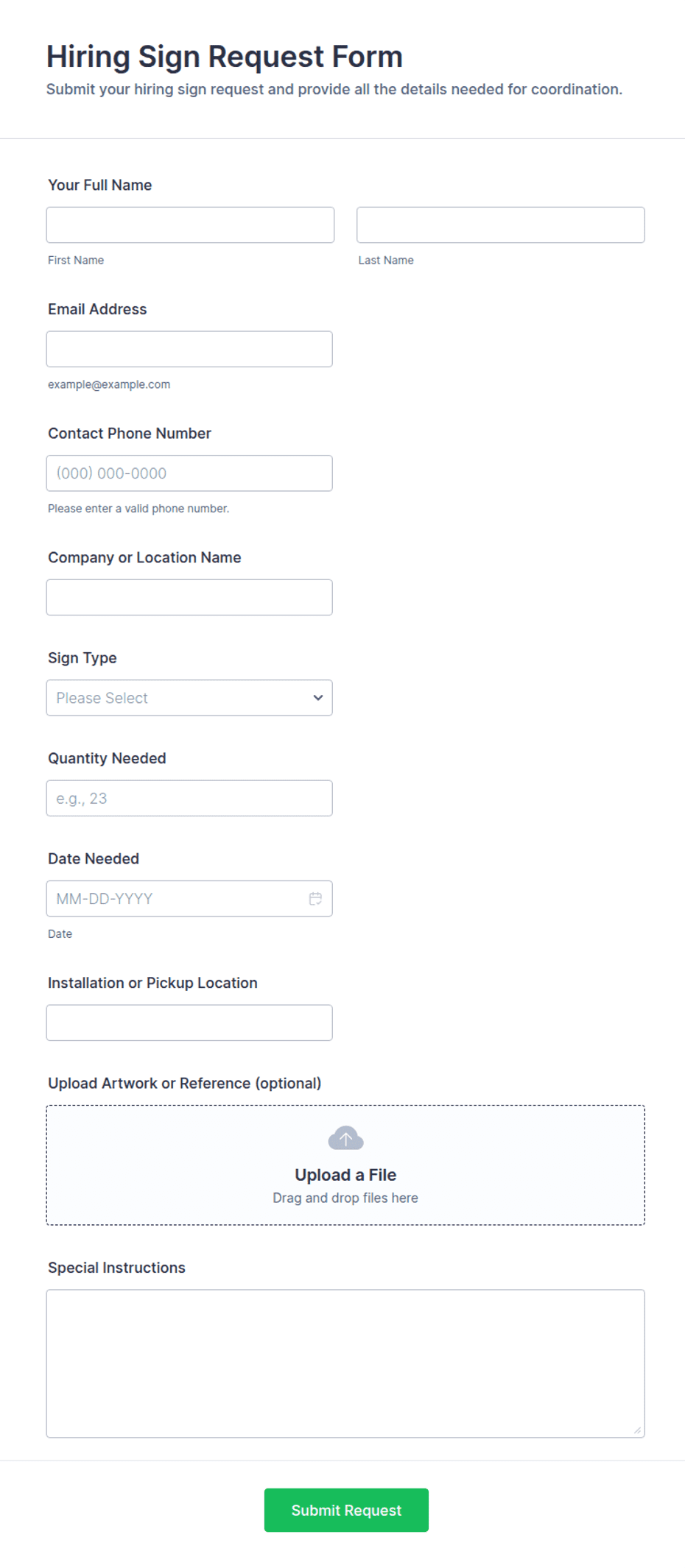Click the cloud upload icon
The width and height of the screenshot is (685, 1568).
pos(345,1138)
